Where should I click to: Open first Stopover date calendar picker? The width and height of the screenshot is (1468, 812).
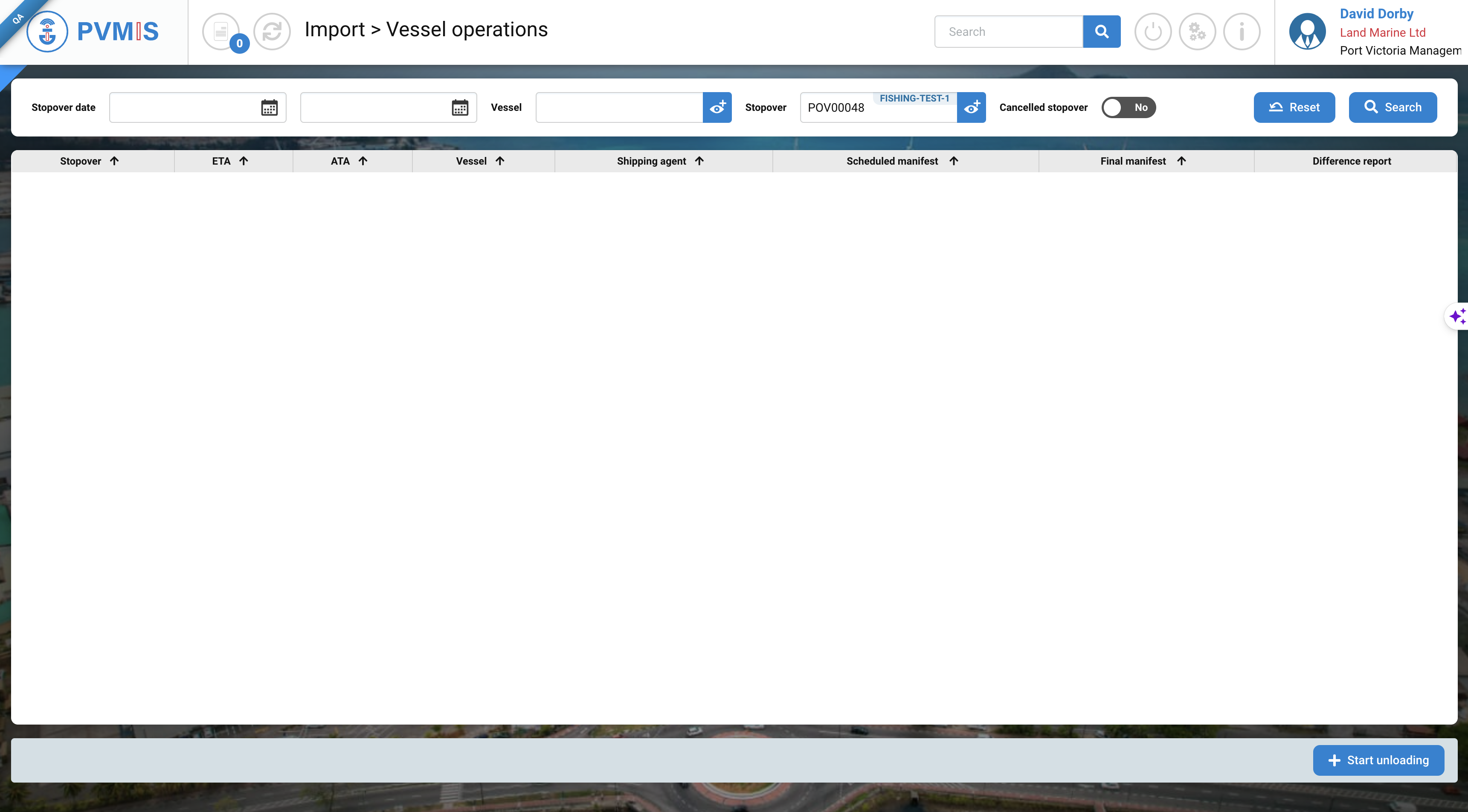coord(269,107)
